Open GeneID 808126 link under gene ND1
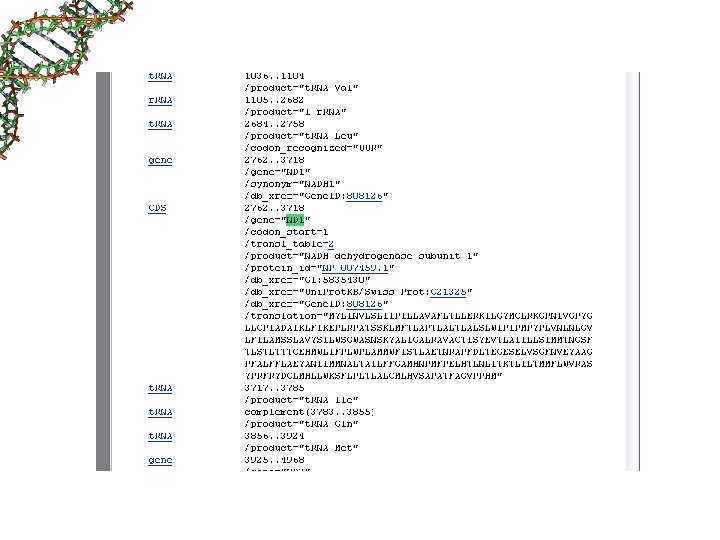 pos(364,196)
